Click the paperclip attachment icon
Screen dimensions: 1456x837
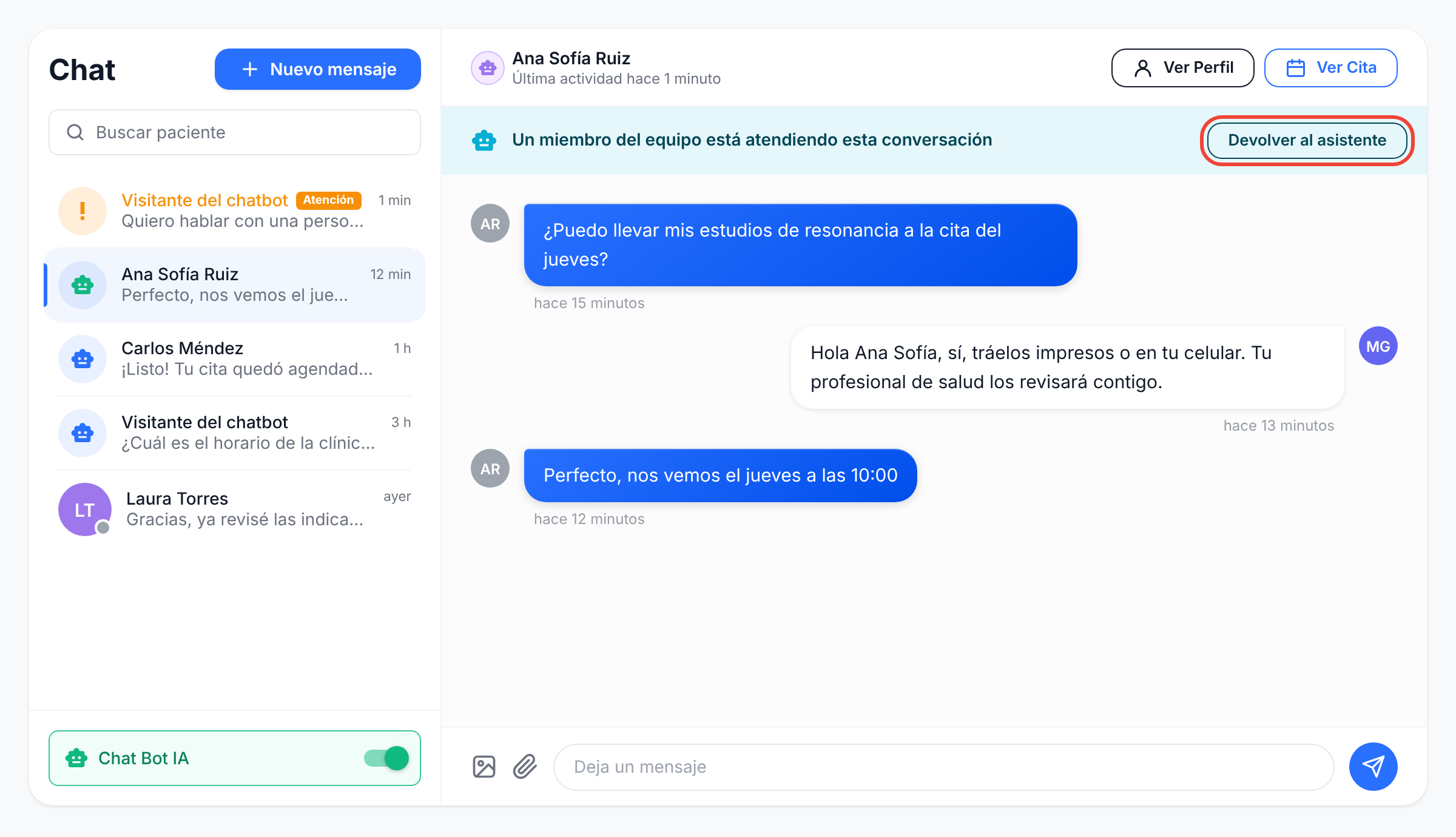coord(525,767)
